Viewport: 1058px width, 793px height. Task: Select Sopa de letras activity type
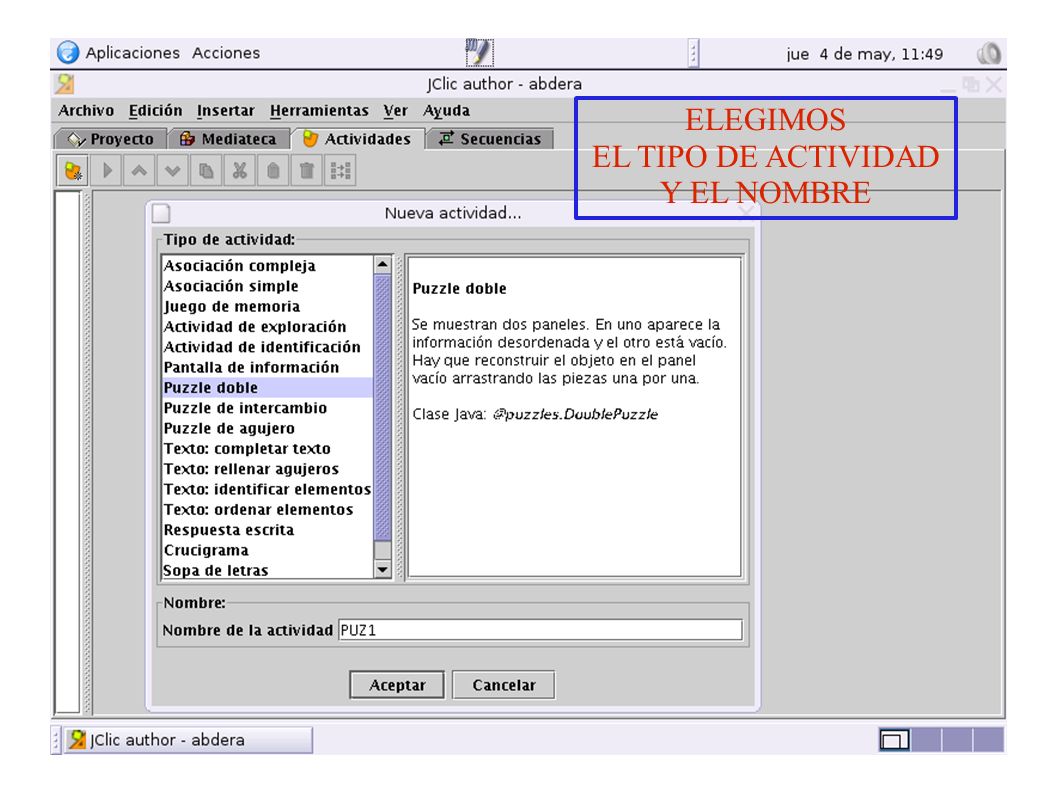pos(267,570)
